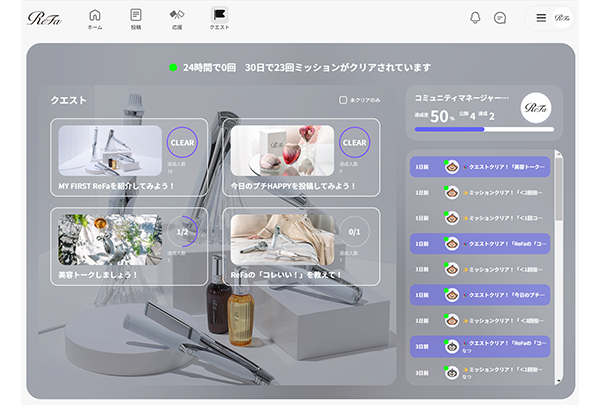
Task: Open quest title ReFaの「コレいい！」を教えて！
Action: [x=286, y=275]
